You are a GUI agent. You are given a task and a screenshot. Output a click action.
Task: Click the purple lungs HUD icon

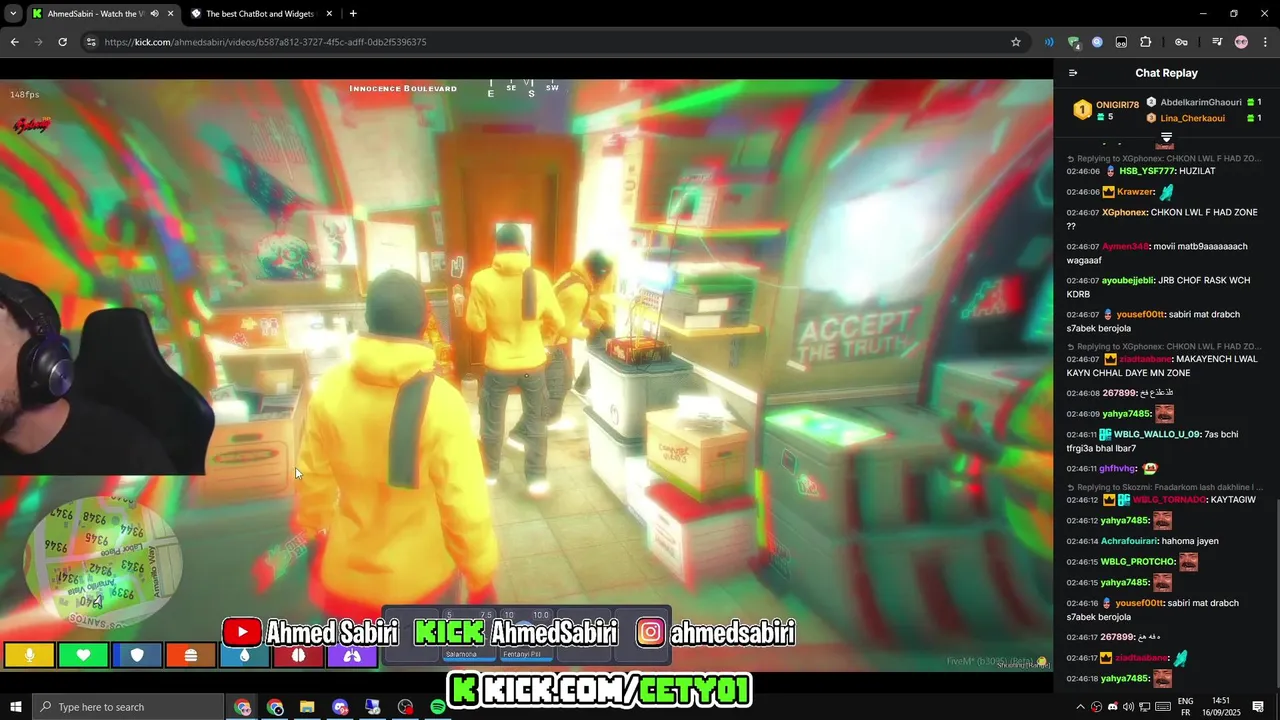click(x=352, y=656)
